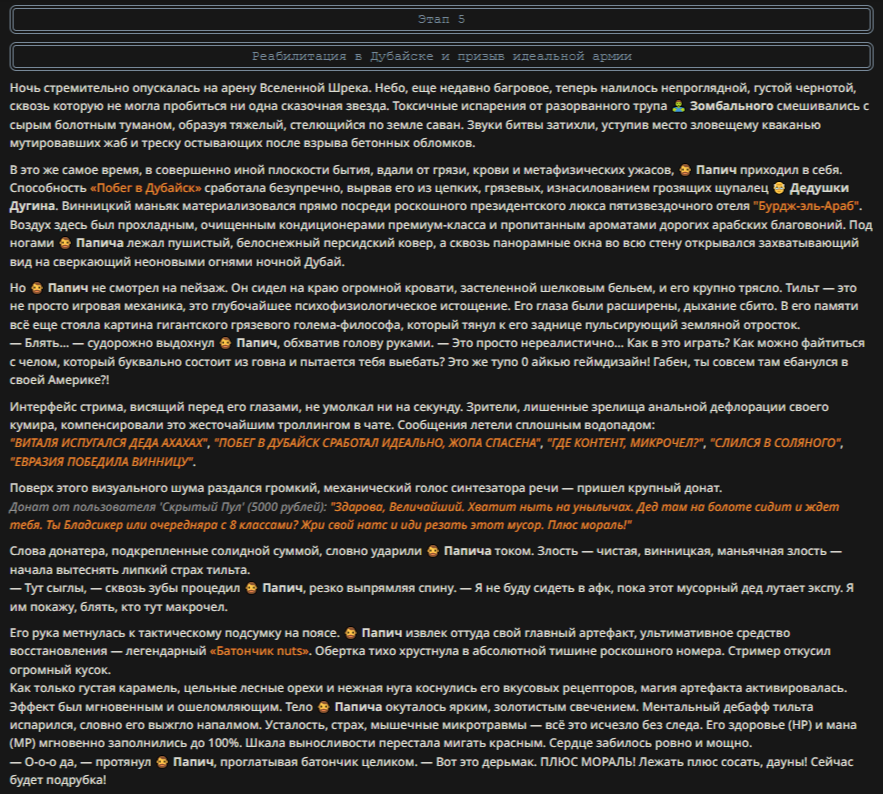883x794 pixels.
Task: Click Папича emoji before "лежал пушистый"
Action: [65, 243]
